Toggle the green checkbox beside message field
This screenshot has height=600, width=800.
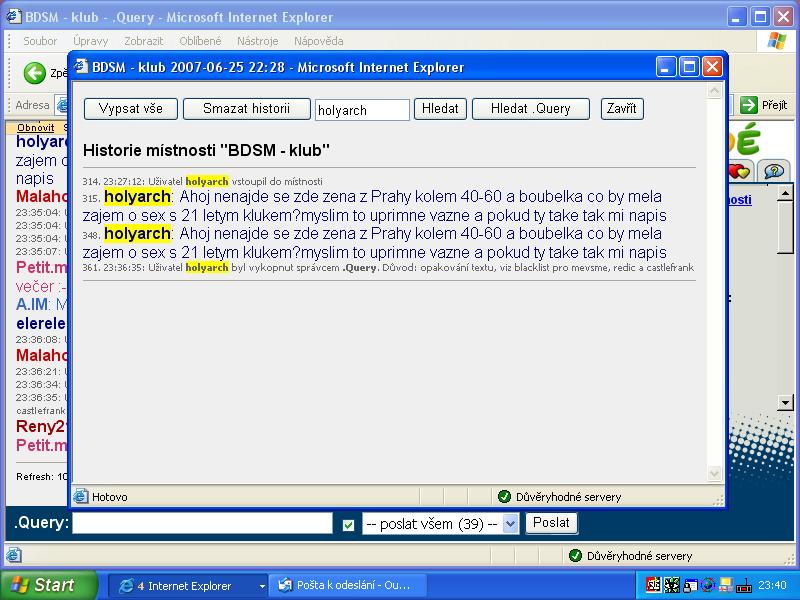pos(348,525)
